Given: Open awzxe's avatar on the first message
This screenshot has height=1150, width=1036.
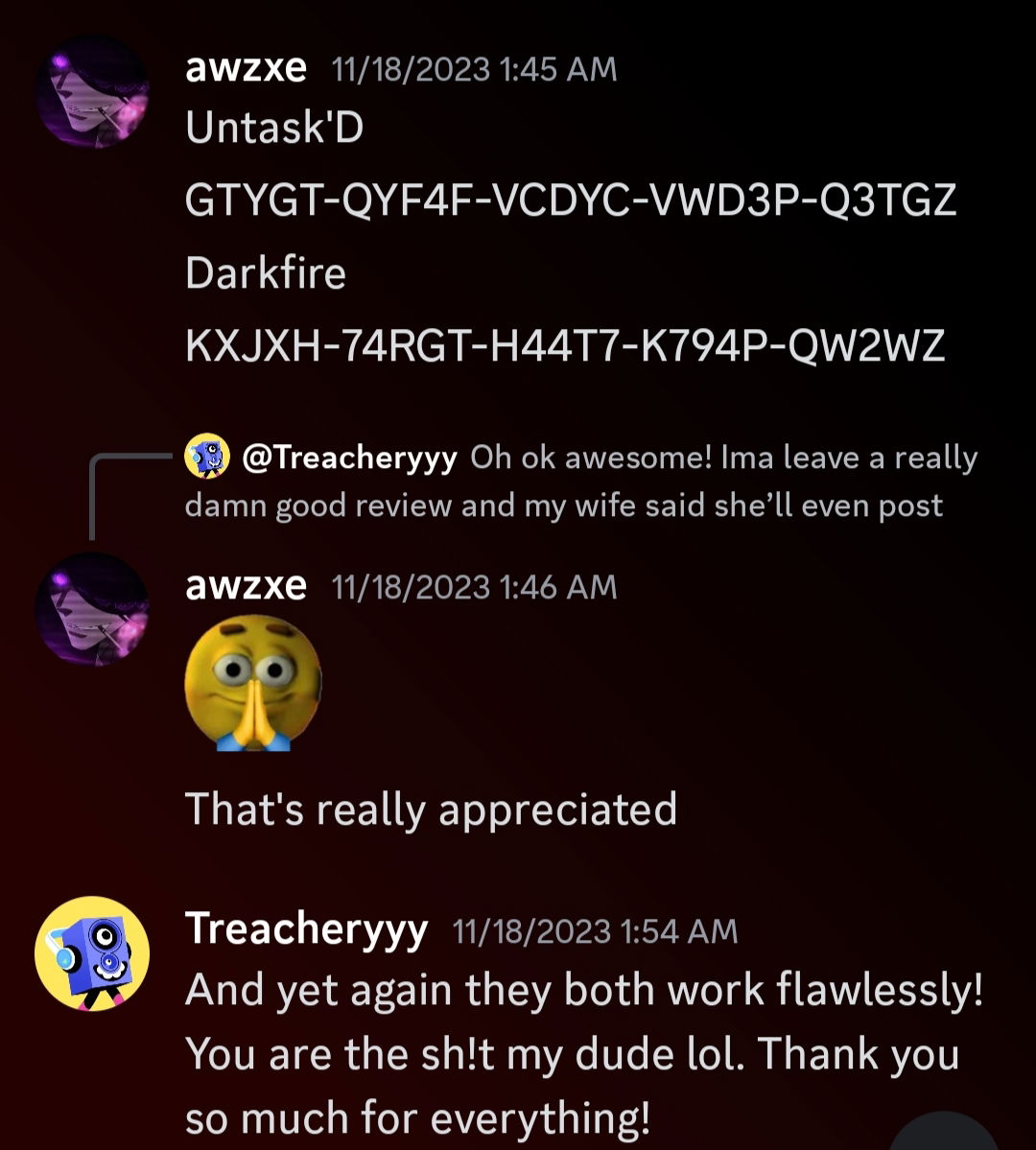Looking at the screenshot, I should pyautogui.click(x=92, y=92).
